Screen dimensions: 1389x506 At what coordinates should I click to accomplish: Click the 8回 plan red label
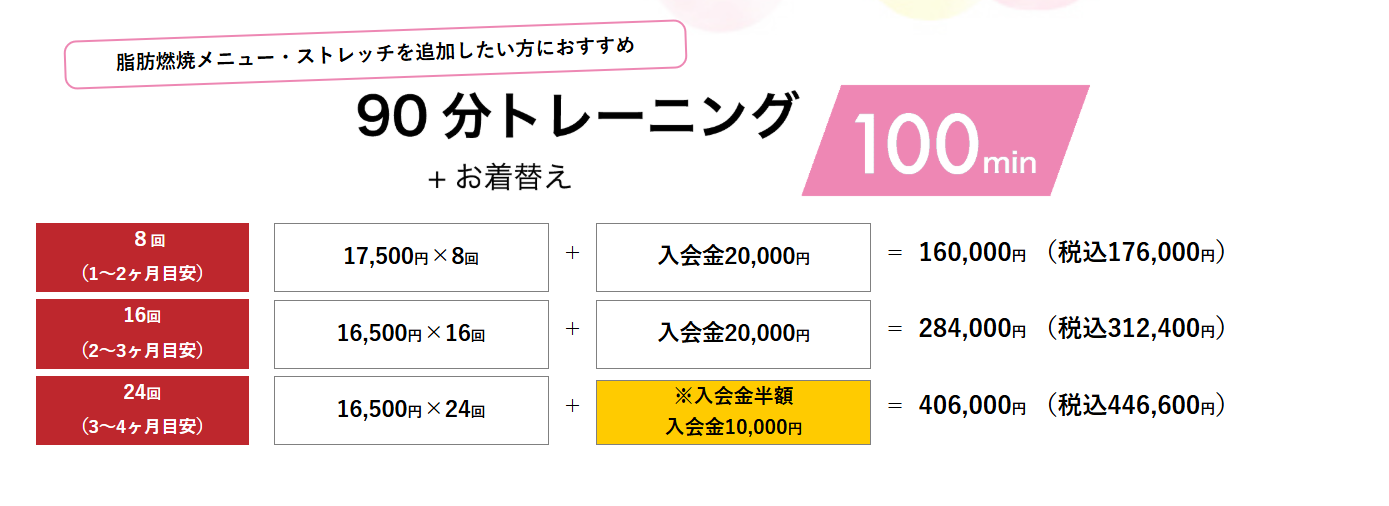click(142, 257)
